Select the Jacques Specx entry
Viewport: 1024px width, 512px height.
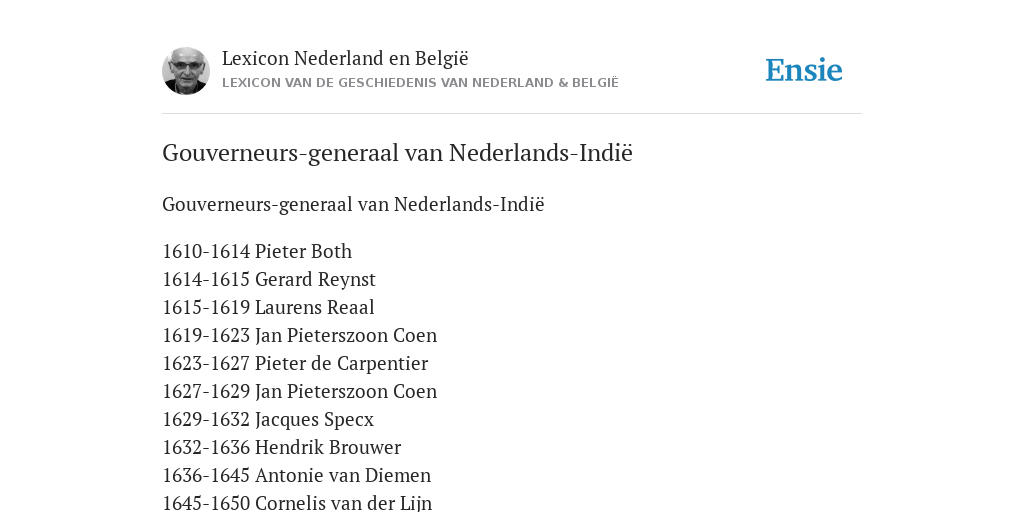pyautogui.click(x=314, y=419)
